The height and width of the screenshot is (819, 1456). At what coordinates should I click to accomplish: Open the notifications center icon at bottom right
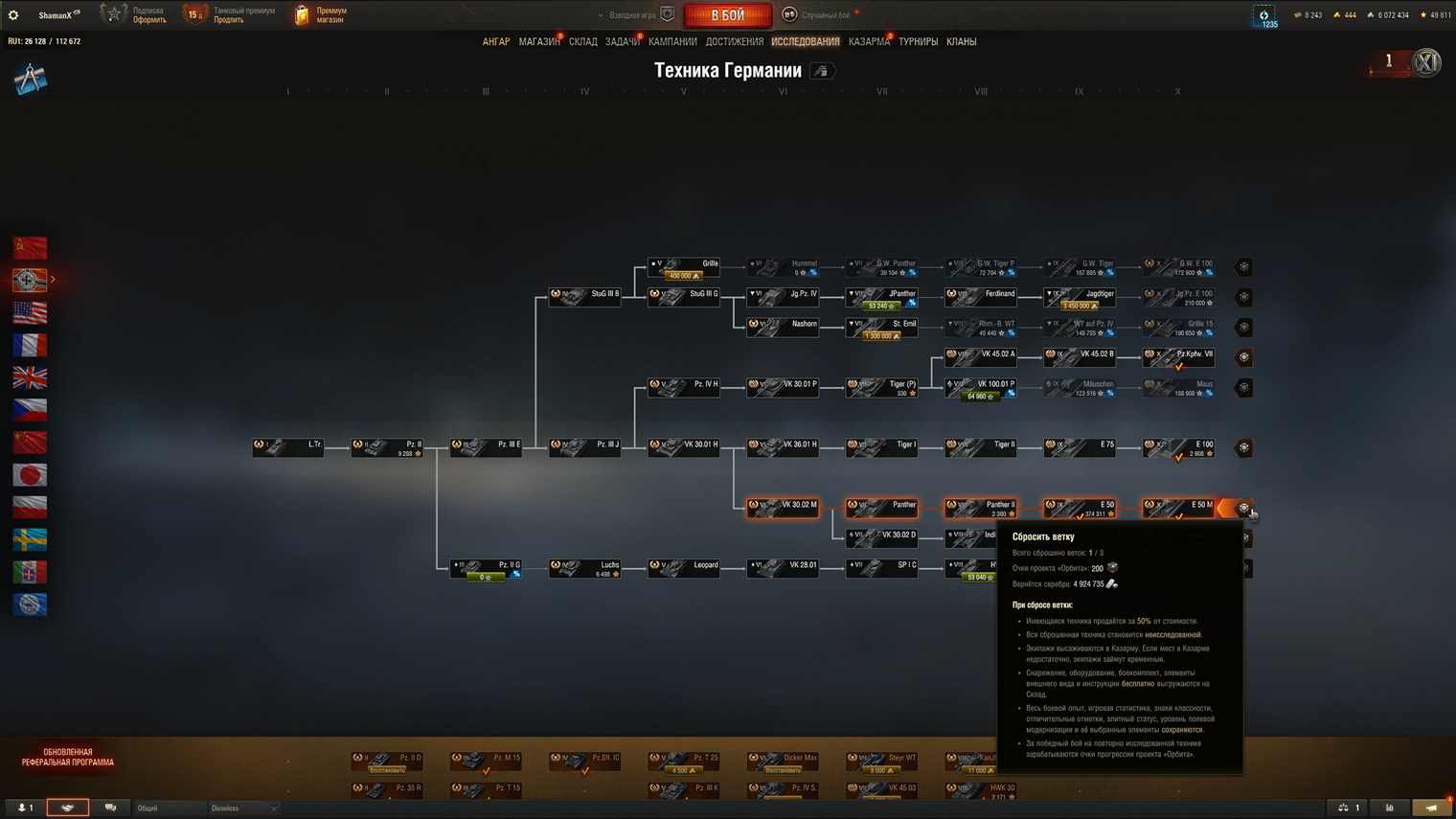pyautogui.click(x=1432, y=808)
